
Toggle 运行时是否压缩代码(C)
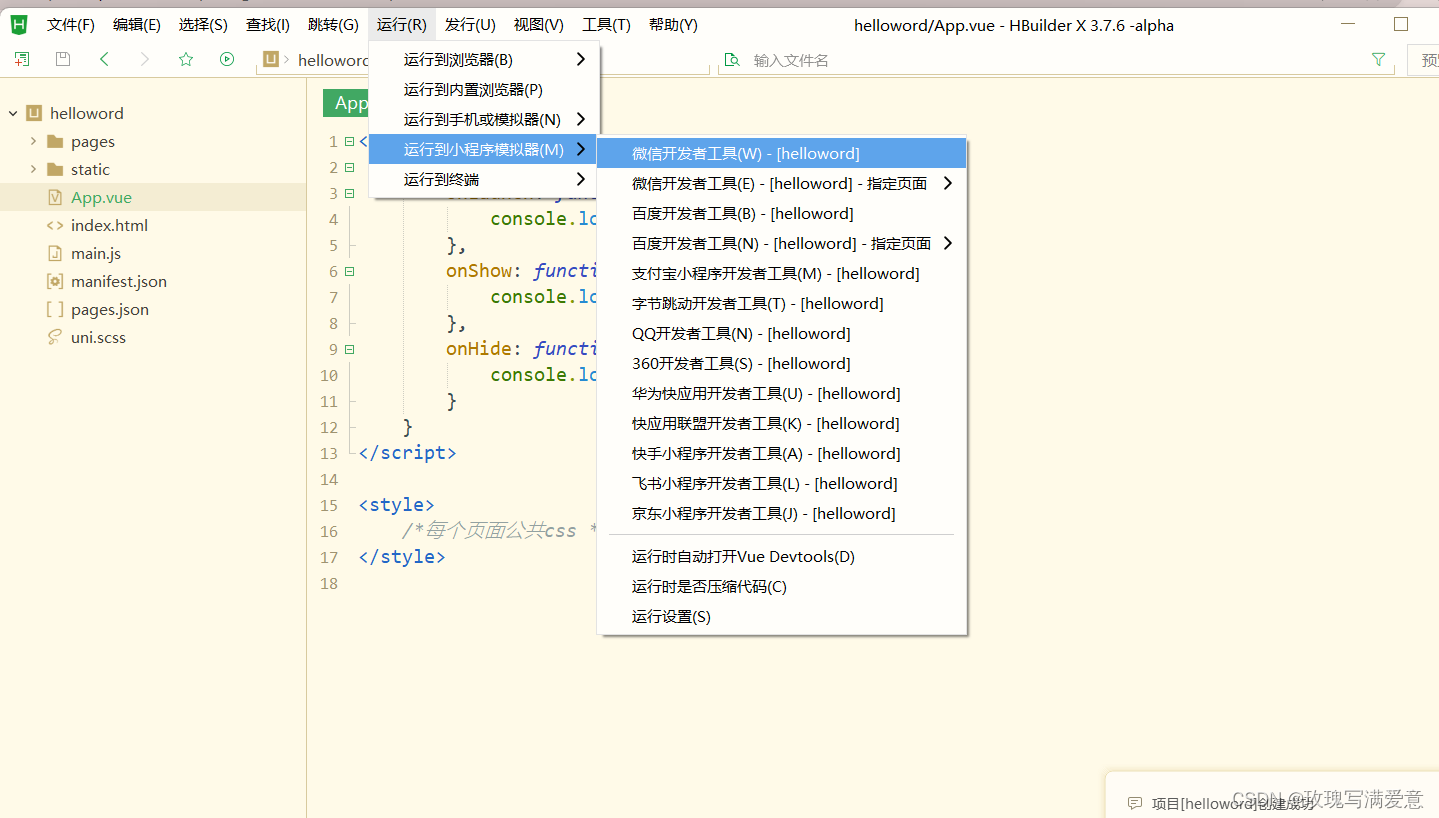coord(781,587)
